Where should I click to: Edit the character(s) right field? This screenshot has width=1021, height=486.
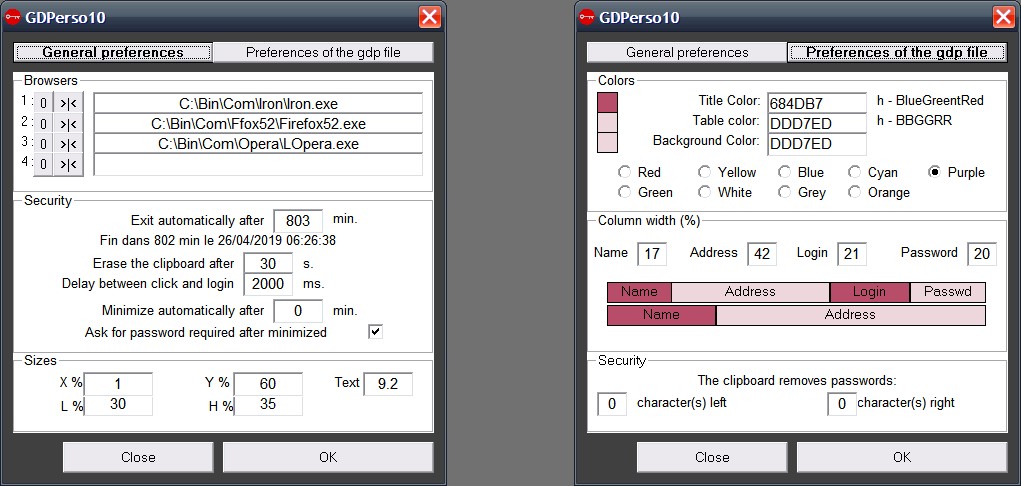(842, 404)
